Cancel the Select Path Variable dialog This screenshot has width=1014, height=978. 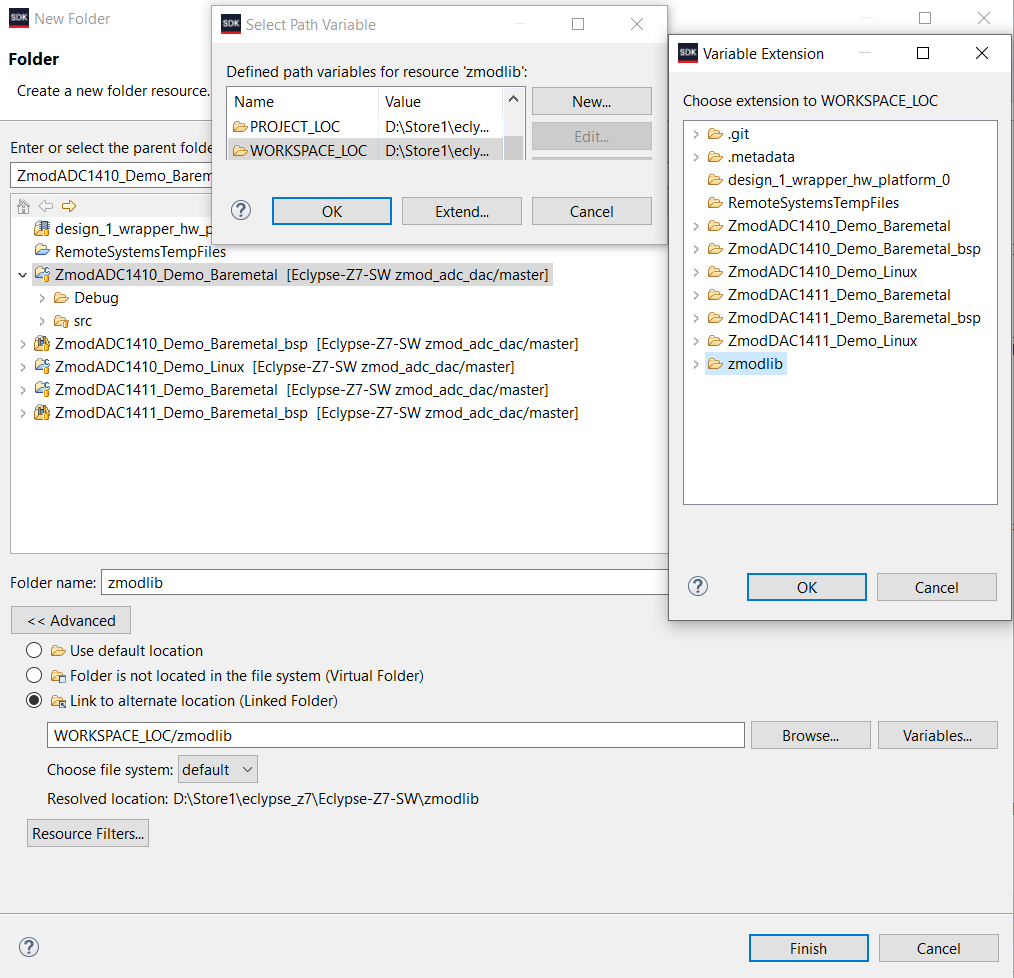(592, 211)
